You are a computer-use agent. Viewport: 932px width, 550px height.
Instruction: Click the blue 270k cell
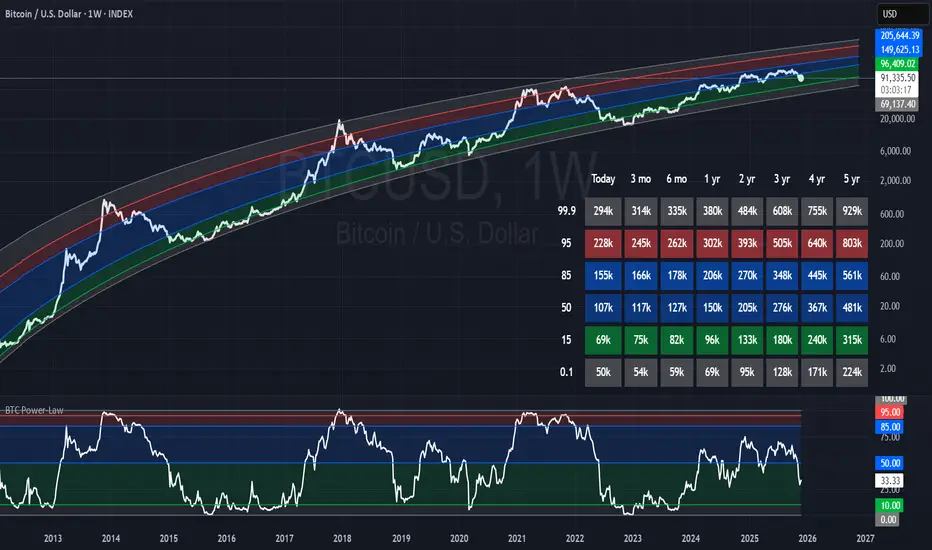click(x=747, y=275)
